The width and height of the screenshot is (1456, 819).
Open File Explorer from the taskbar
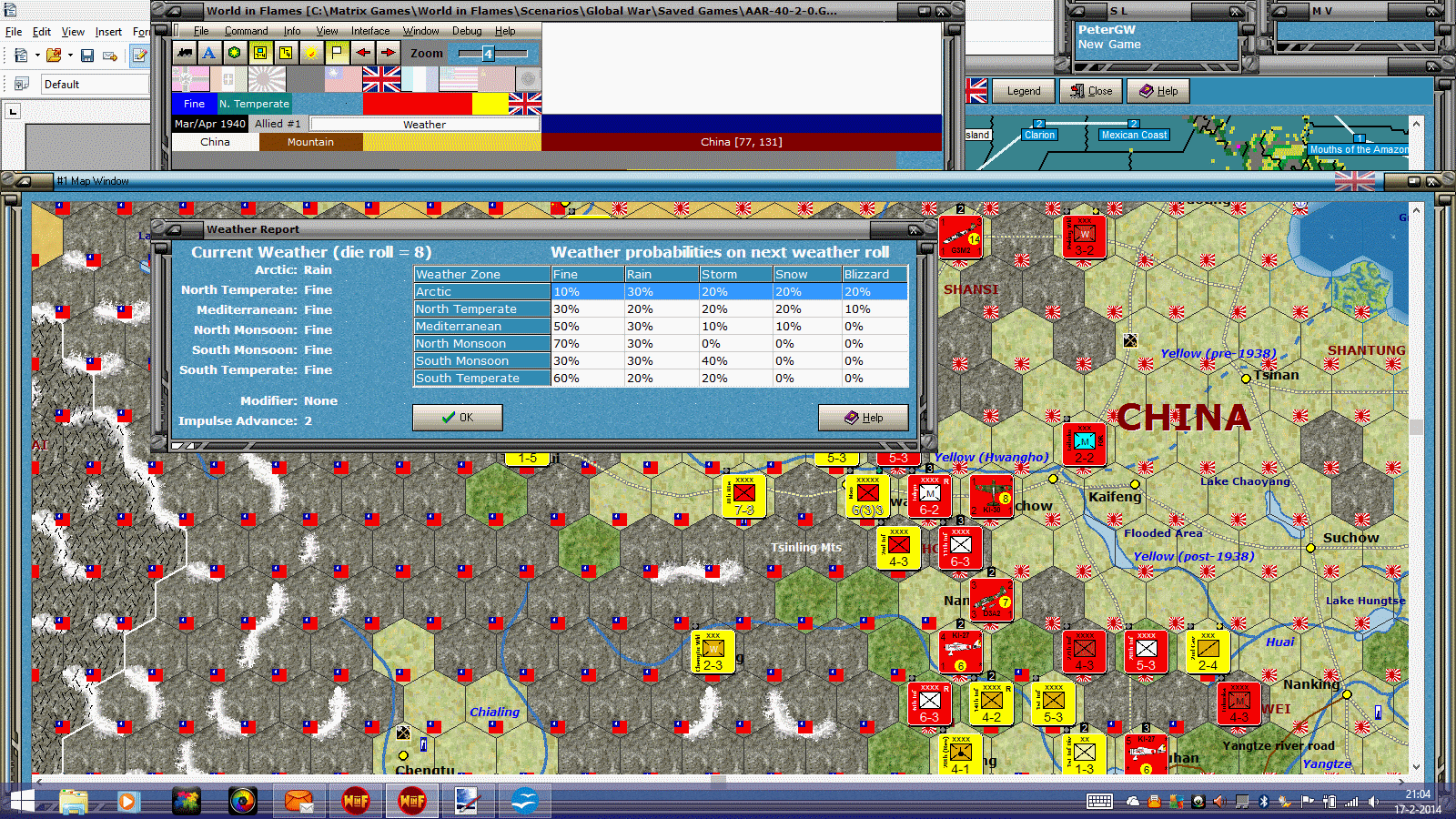tap(74, 802)
